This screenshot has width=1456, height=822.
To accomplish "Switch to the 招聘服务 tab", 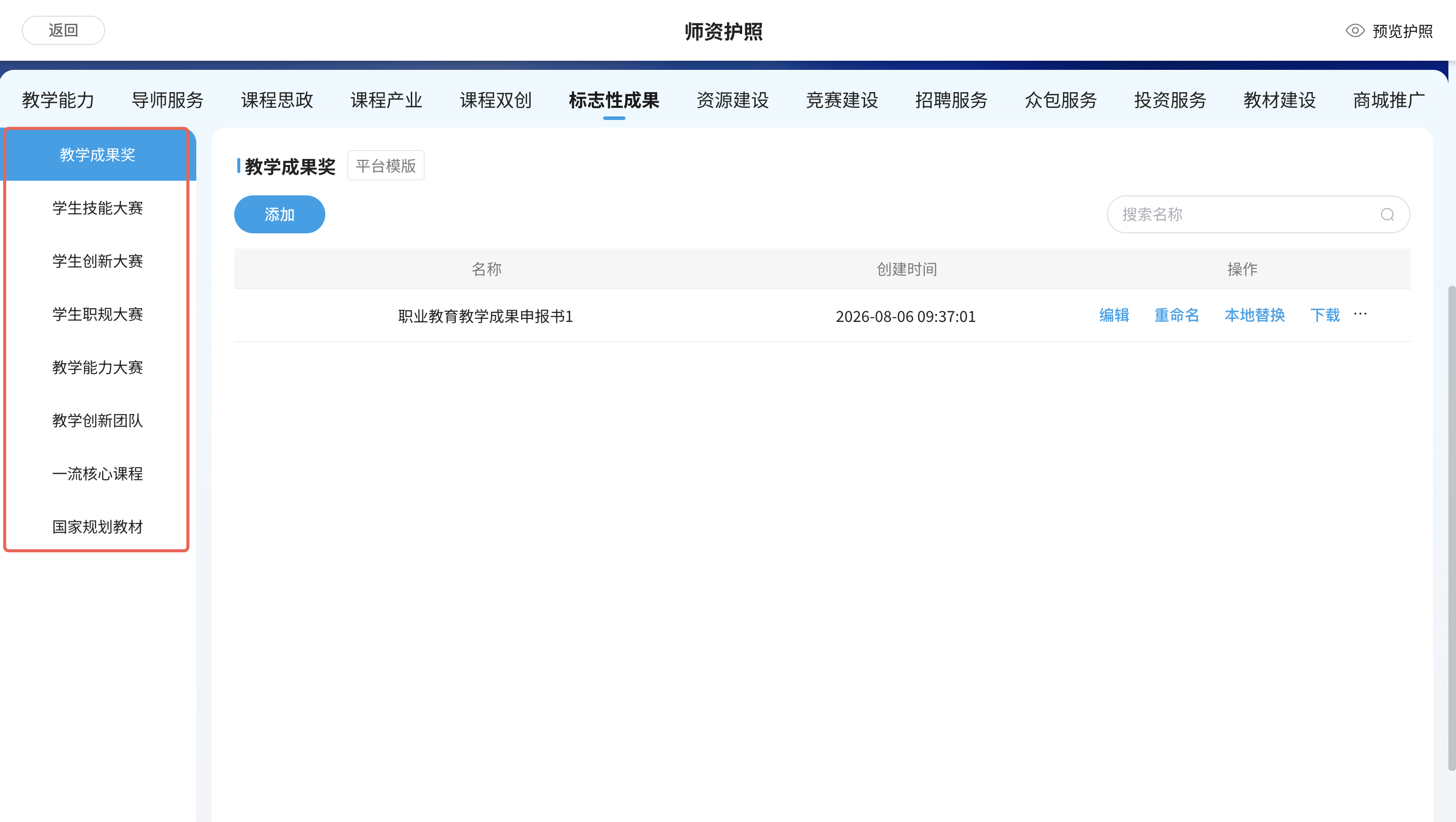I will pos(951,100).
